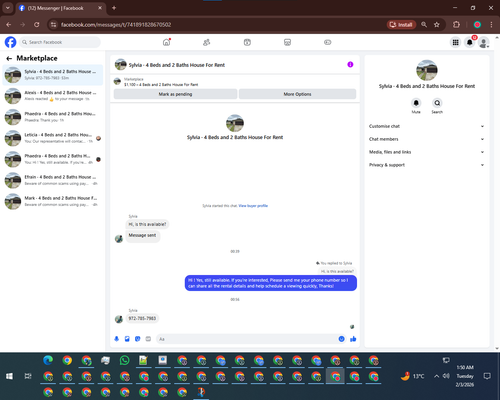The image size is (500, 400).
Task: Search in conversation with magnifier icon
Action: point(437,103)
